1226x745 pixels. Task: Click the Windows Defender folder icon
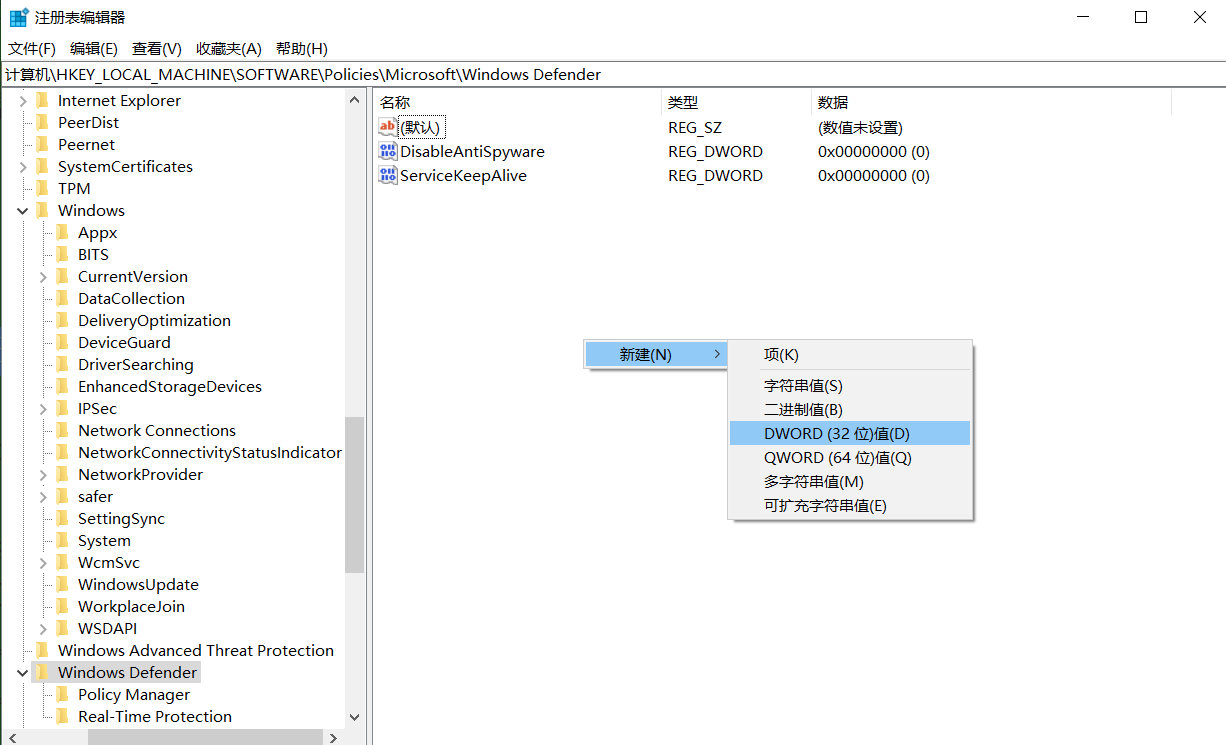(44, 672)
